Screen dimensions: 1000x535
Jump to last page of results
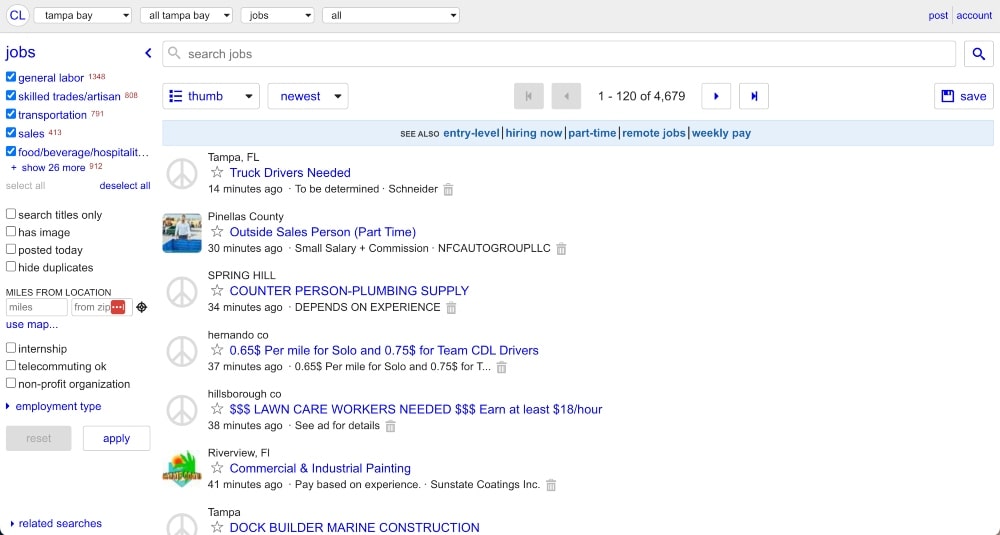coord(754,96)
